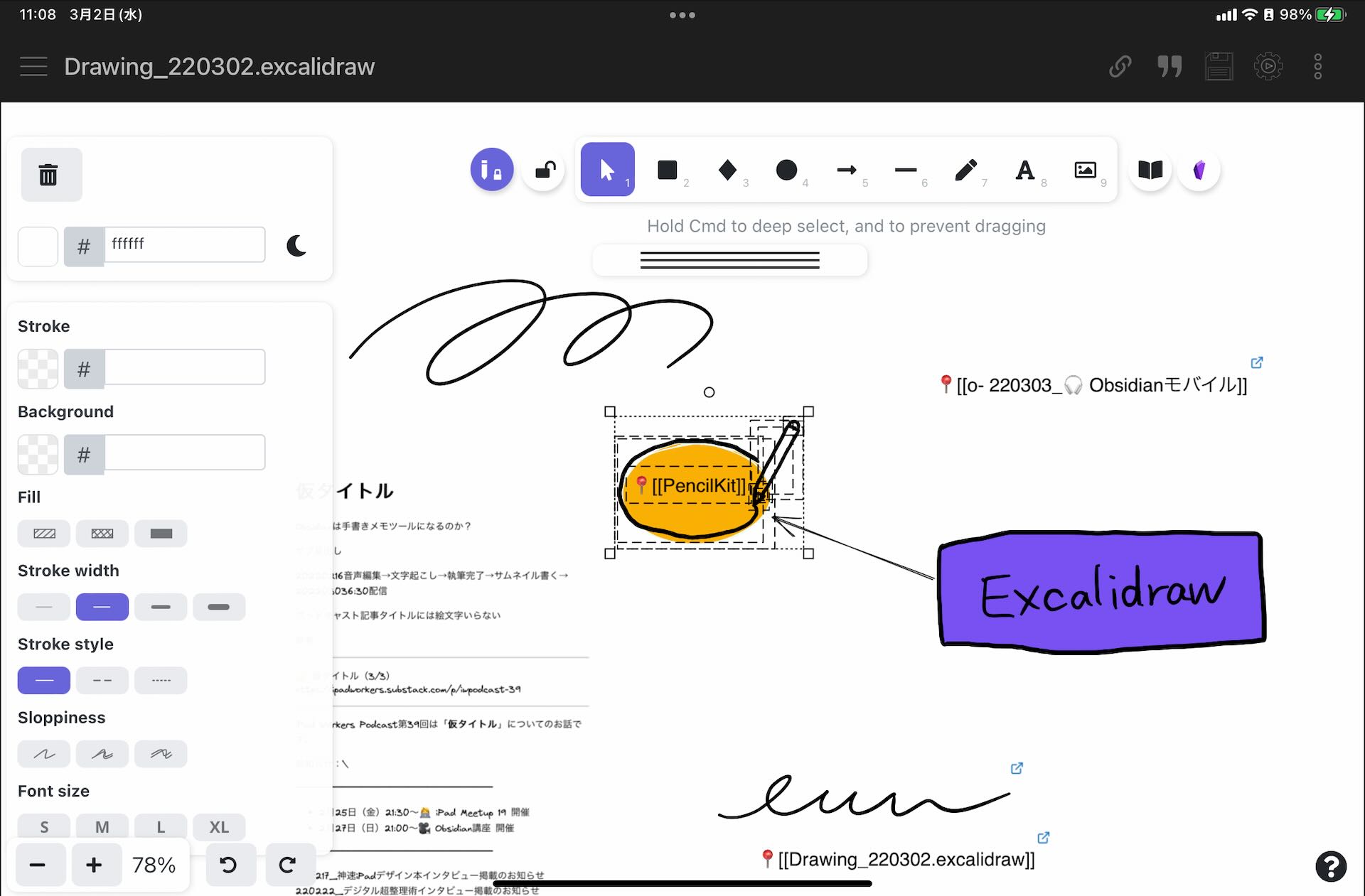Choose dashed stroke style
Screen dimensions: 1365x896
102,681
